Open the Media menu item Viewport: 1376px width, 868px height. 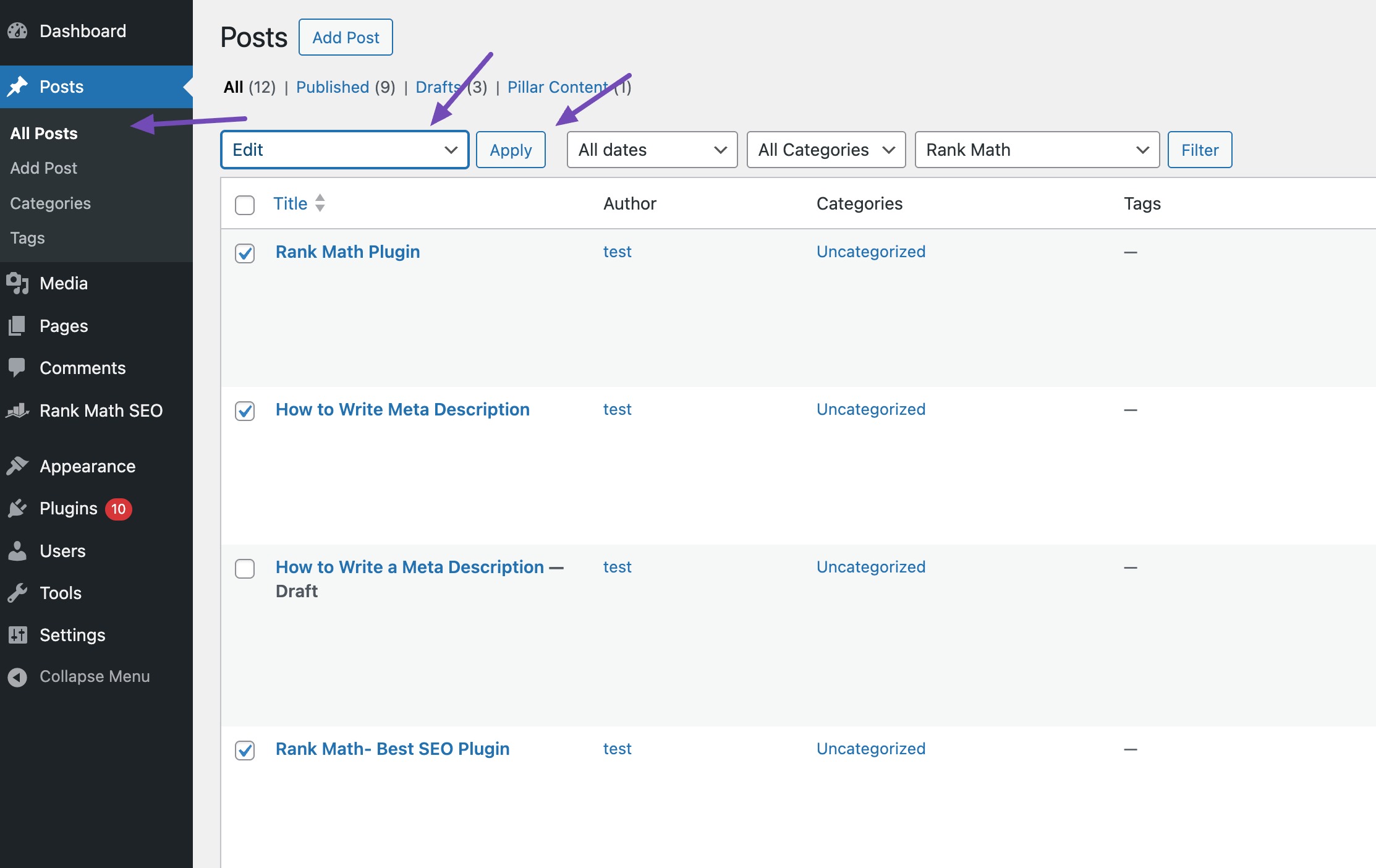click(64, 283)
